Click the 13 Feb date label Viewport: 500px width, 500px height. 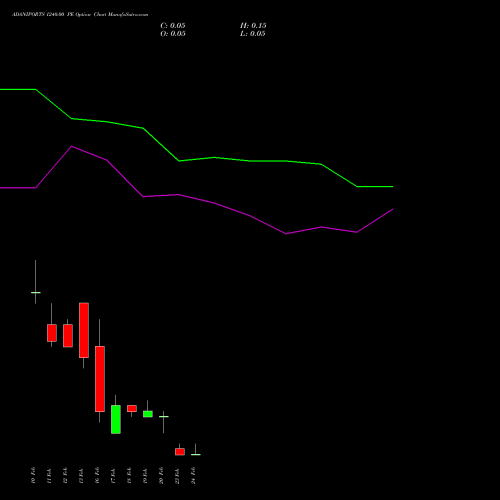click(81, 475)
